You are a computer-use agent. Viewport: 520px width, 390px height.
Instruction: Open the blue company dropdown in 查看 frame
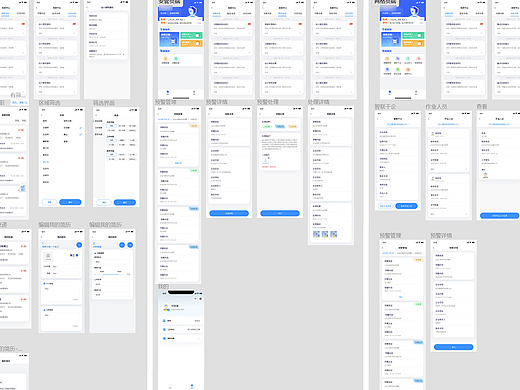coord(499,124)
